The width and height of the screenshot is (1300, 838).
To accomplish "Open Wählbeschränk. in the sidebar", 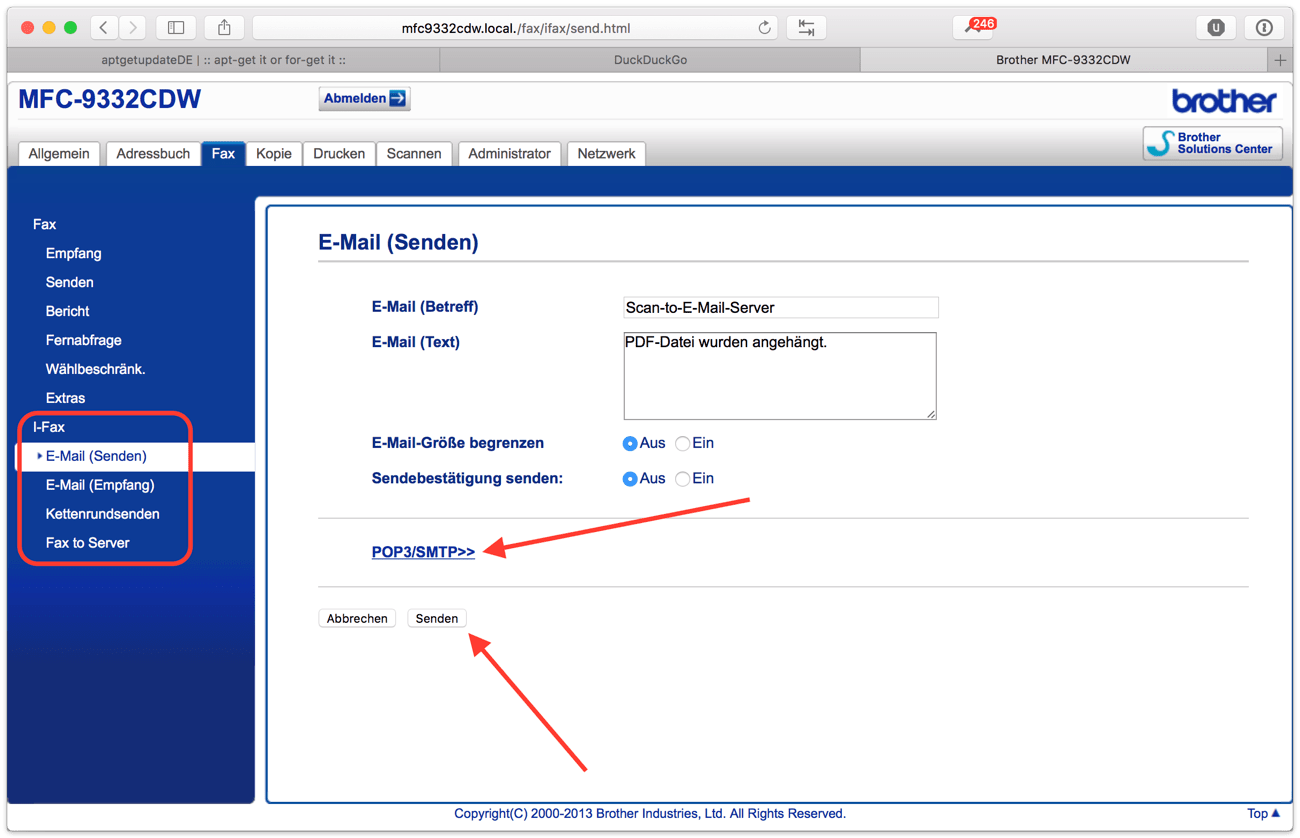I will click(95, 370).
